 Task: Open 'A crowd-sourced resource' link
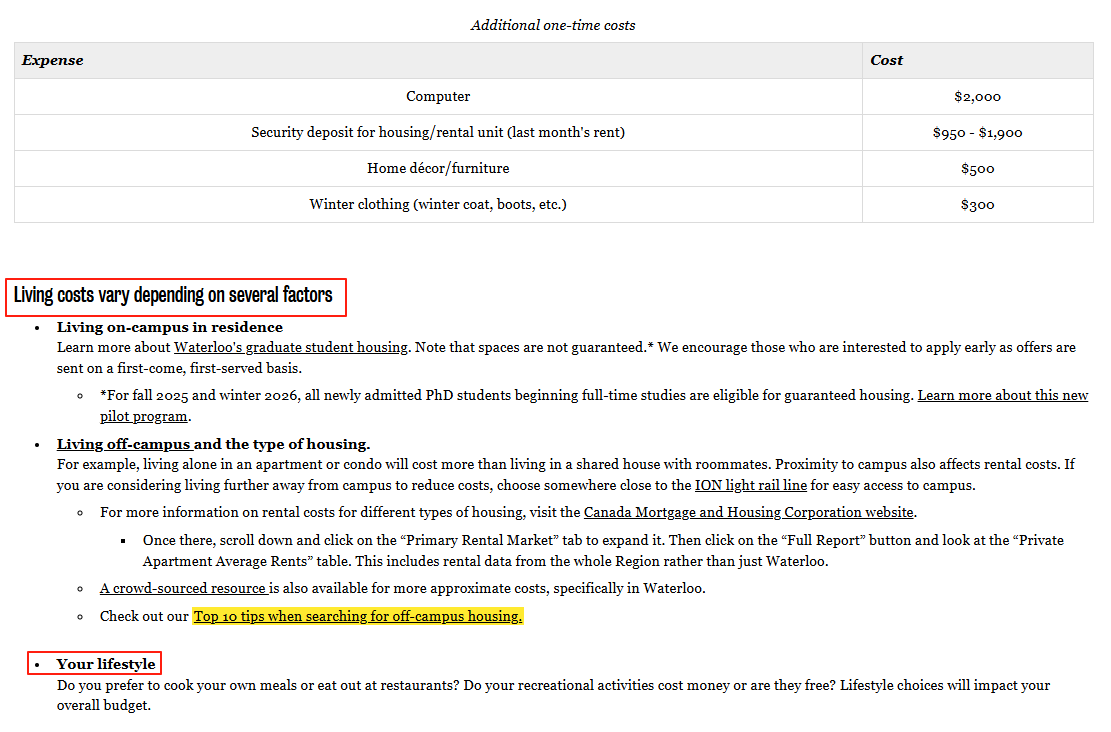[x=183, y=588]
